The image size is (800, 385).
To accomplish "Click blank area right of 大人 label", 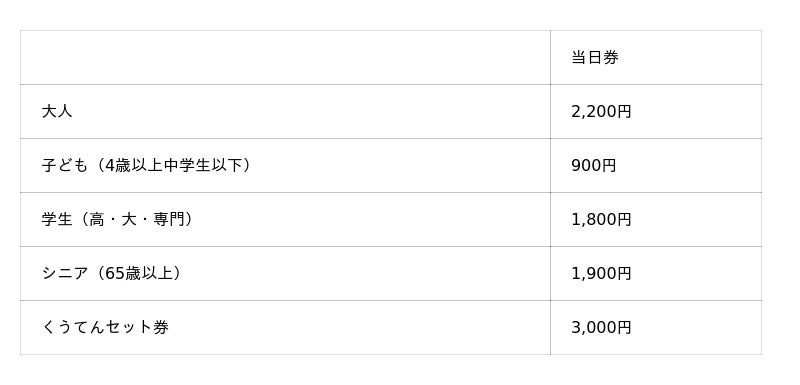I will [x=311, y=112].
